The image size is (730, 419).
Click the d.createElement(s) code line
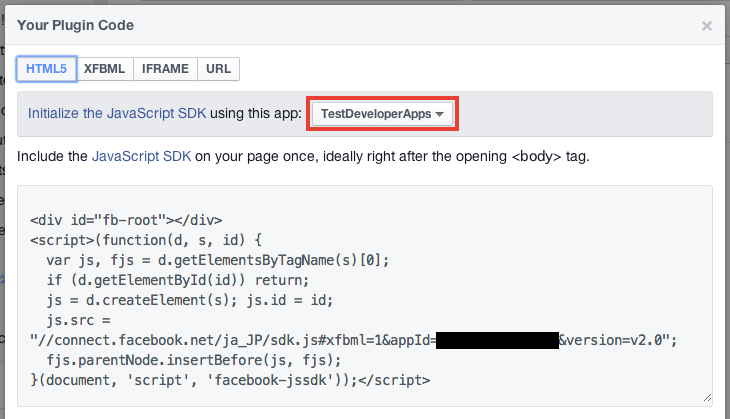(x=189, y=300)
